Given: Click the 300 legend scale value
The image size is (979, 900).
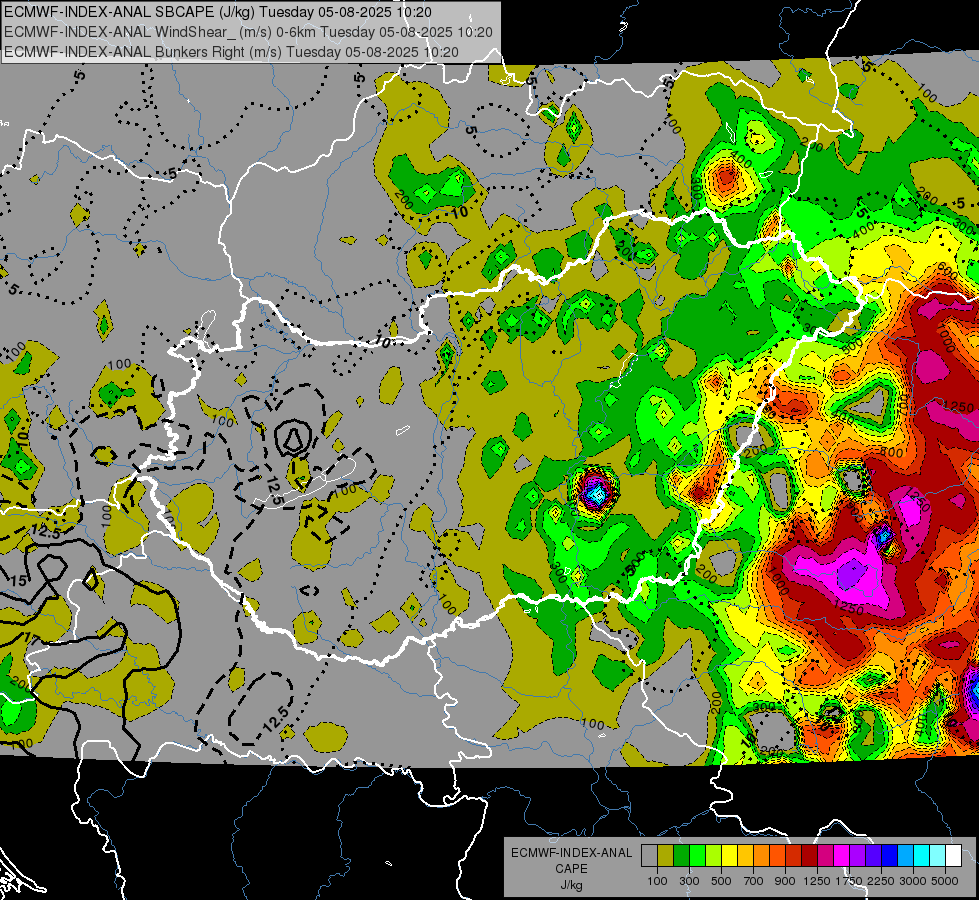Looking at the screenshot, I should 689,881.
